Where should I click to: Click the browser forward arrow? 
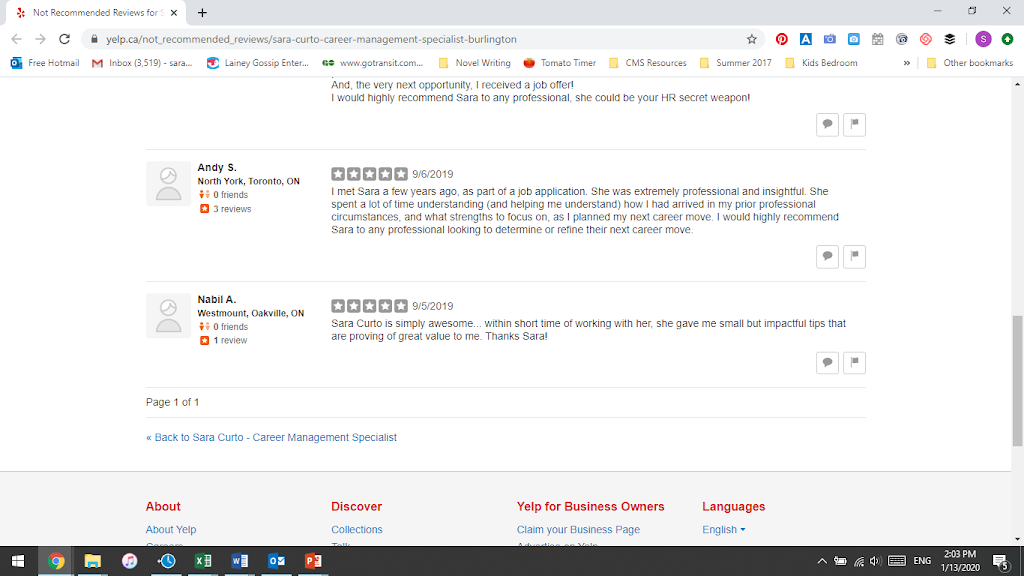(x=40, y=39)
